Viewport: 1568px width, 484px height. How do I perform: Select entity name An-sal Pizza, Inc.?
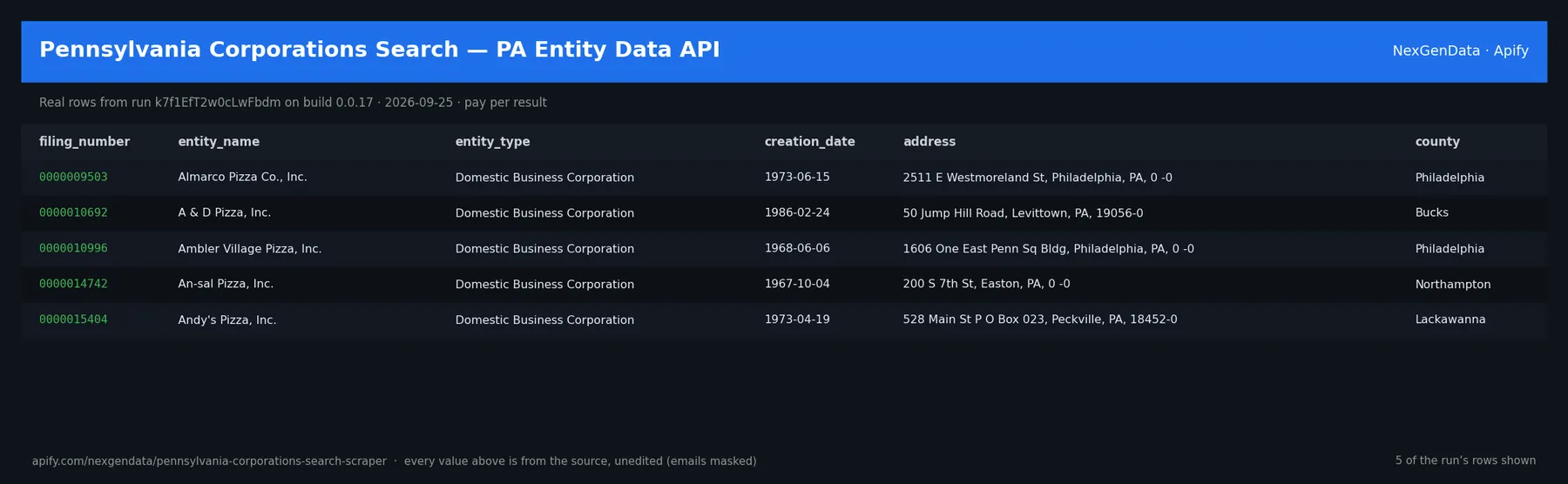point(226,284)
